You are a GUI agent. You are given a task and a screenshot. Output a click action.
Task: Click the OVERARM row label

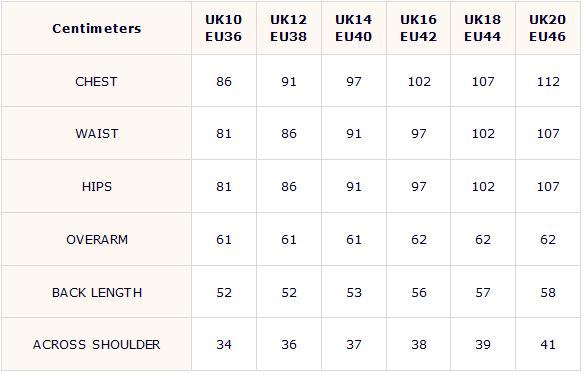[x=97, y=240]
